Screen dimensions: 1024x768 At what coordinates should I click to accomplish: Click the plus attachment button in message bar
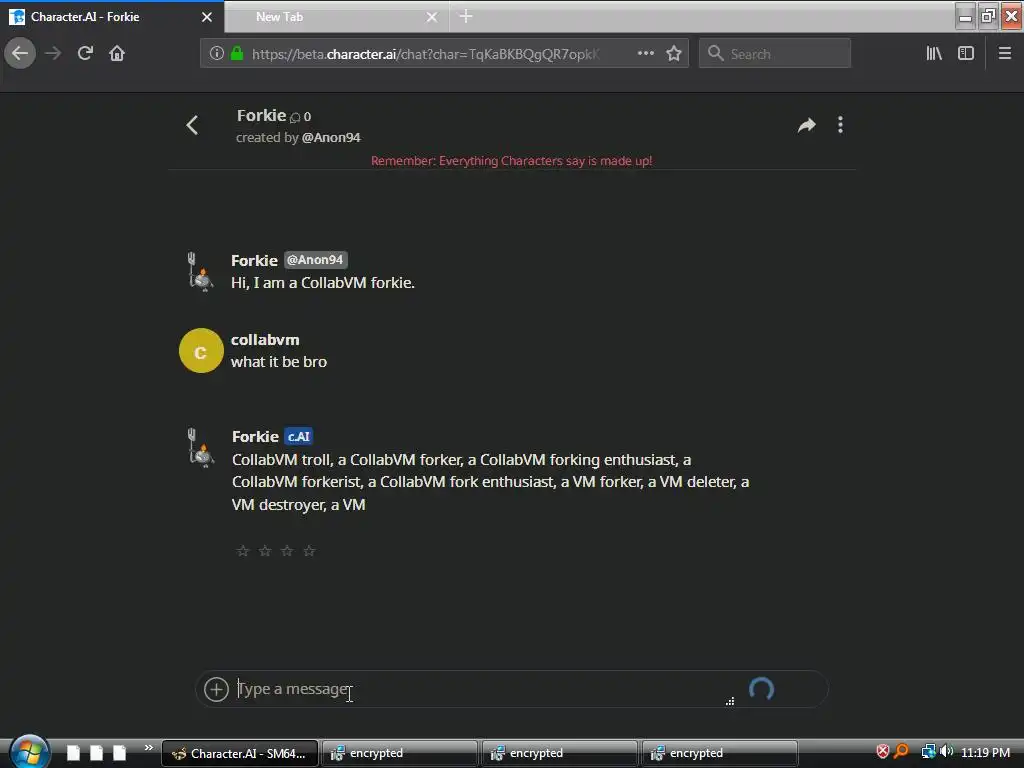click(x=216, y=689)
